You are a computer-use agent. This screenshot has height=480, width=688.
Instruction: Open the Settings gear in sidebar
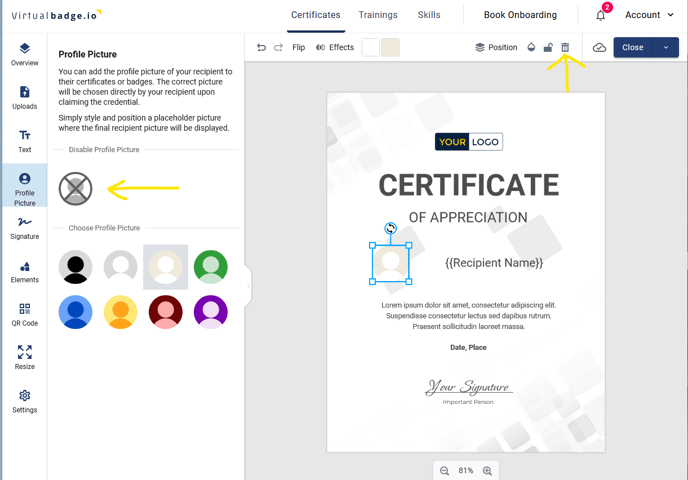pyautogui.click(x=25, y=401)
